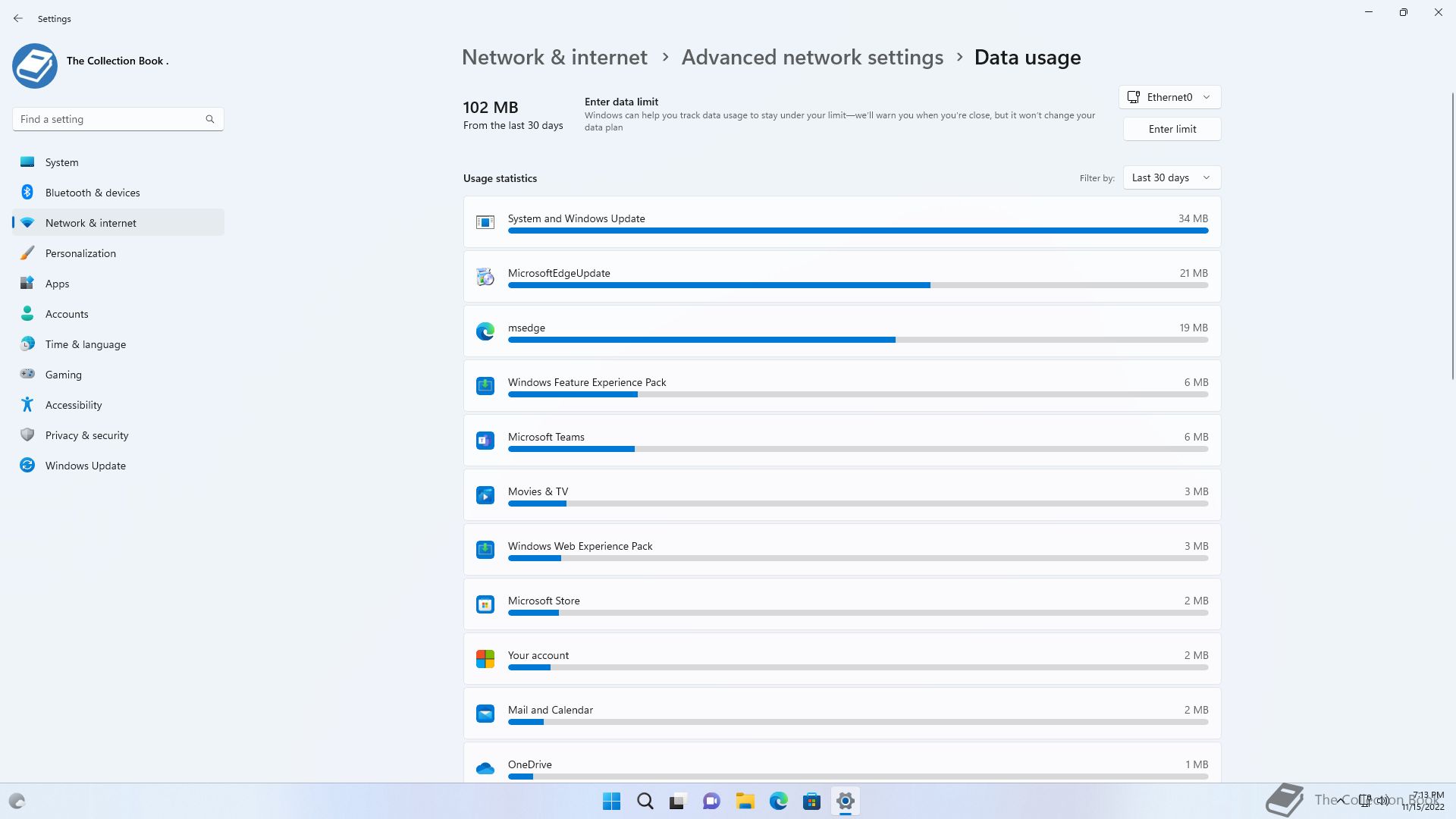Click the Movies & TV app icon
The width and height of the screenshot is (1456, 819).
[485, 495]
